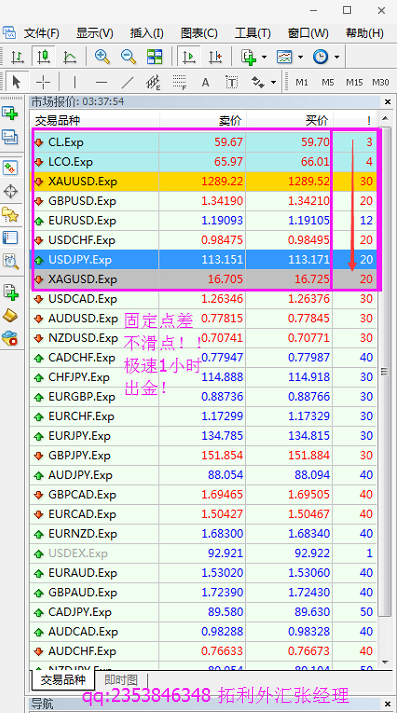
Task: Select the vertical line drawing tool
Action: coord(75,82)
